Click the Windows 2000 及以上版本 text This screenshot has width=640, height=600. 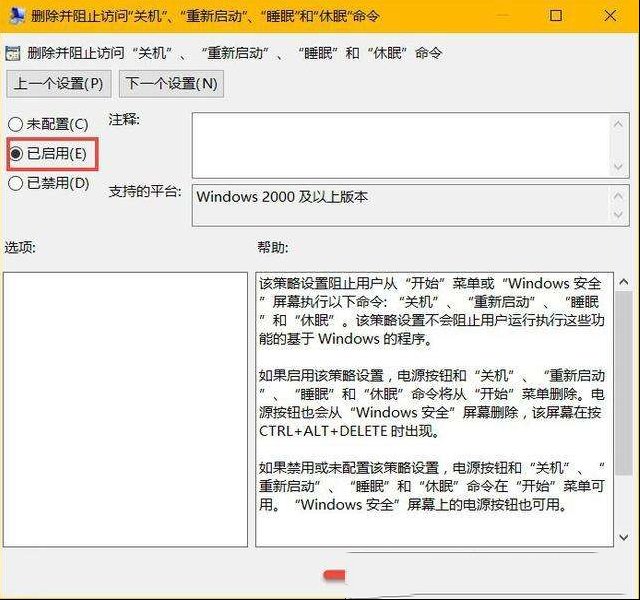click(282, 197)
